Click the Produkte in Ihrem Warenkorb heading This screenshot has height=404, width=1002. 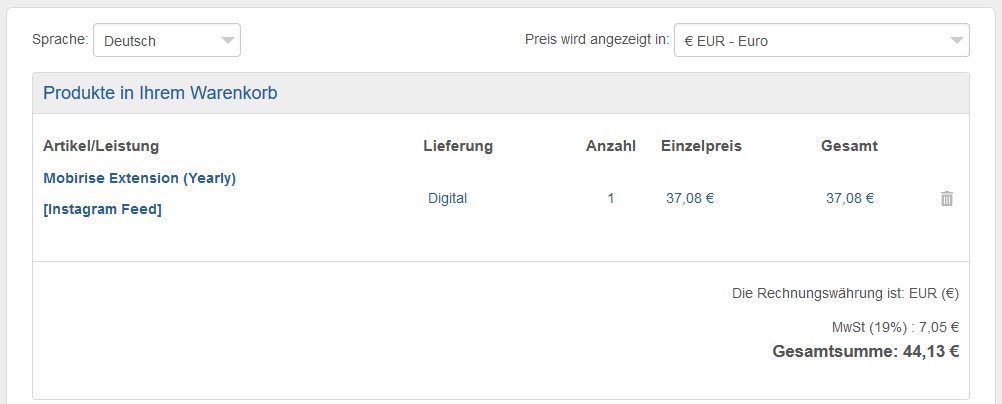pyautogui.click(x=160, y=93)
